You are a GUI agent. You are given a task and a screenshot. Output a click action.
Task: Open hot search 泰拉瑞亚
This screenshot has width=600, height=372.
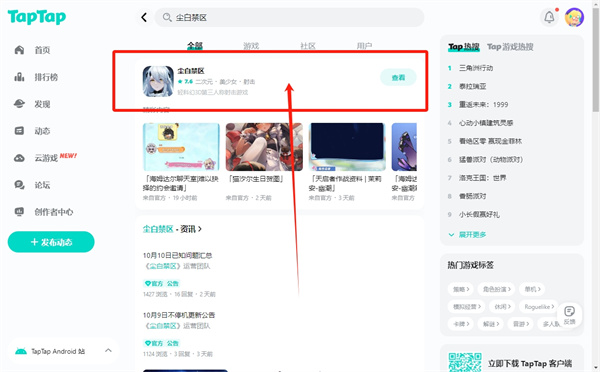(473, 86)
